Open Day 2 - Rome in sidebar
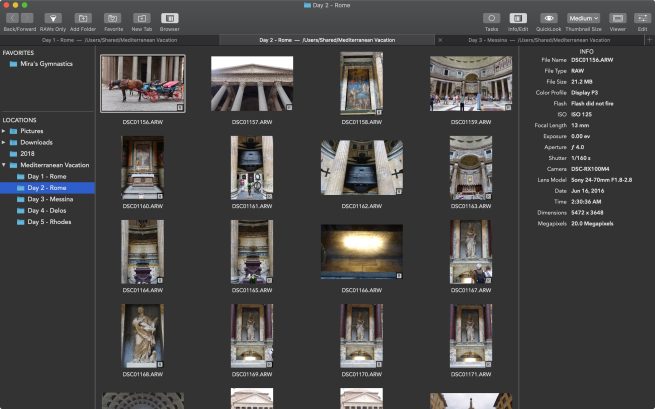The height and width of the screenshot is (409, 655). point(47,188)
